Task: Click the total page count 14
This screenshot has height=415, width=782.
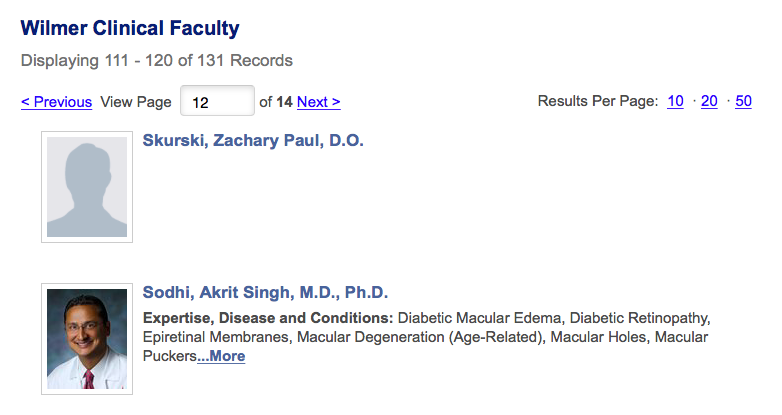Action: point(284,102)
